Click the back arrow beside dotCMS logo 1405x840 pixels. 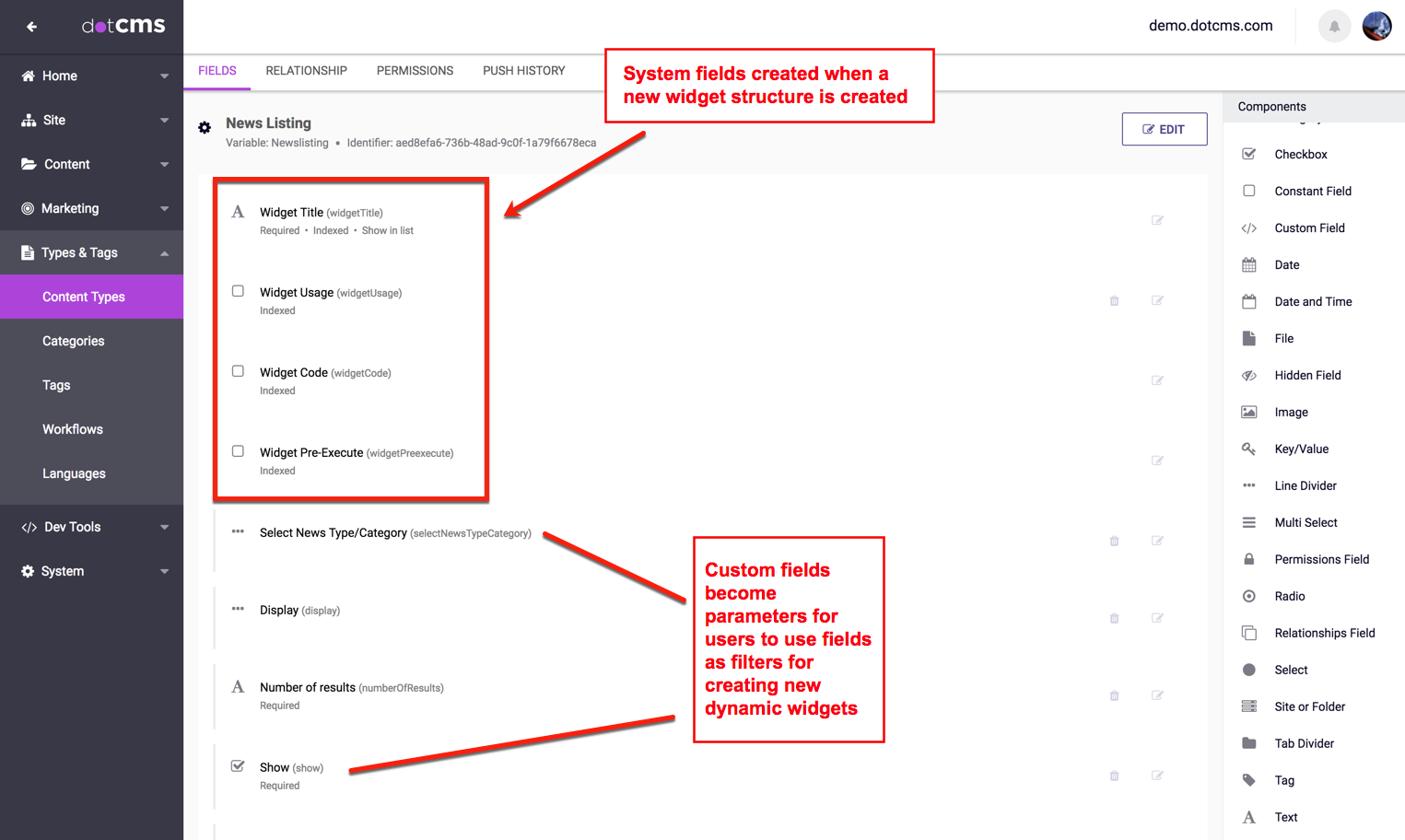(x=32, y=27)
